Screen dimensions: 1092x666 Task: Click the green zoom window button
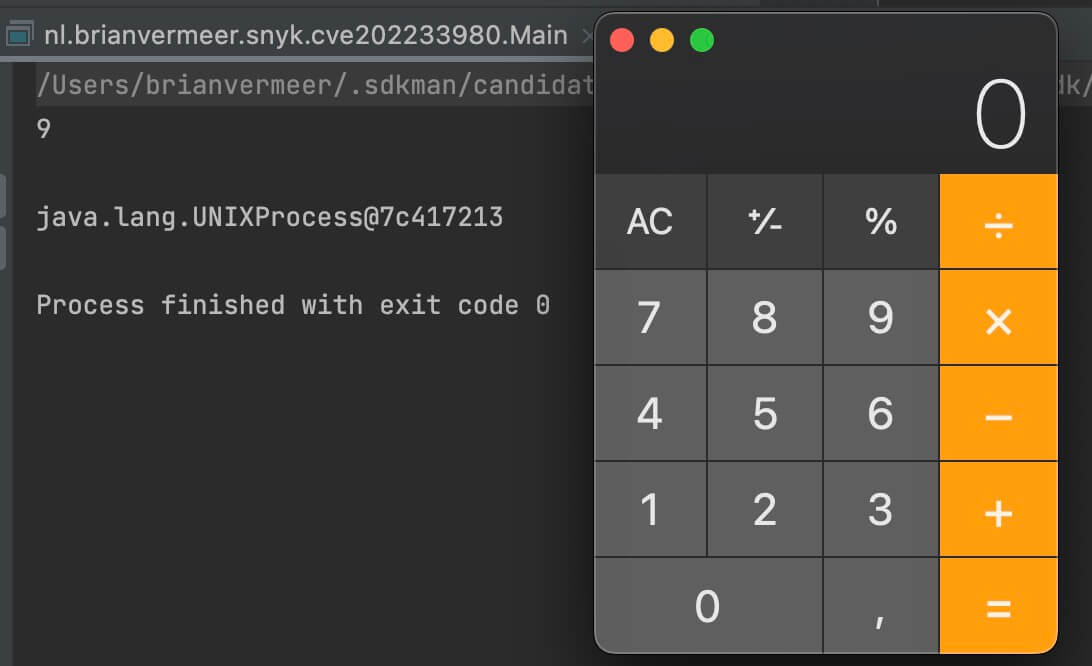[x=701, y=40]
